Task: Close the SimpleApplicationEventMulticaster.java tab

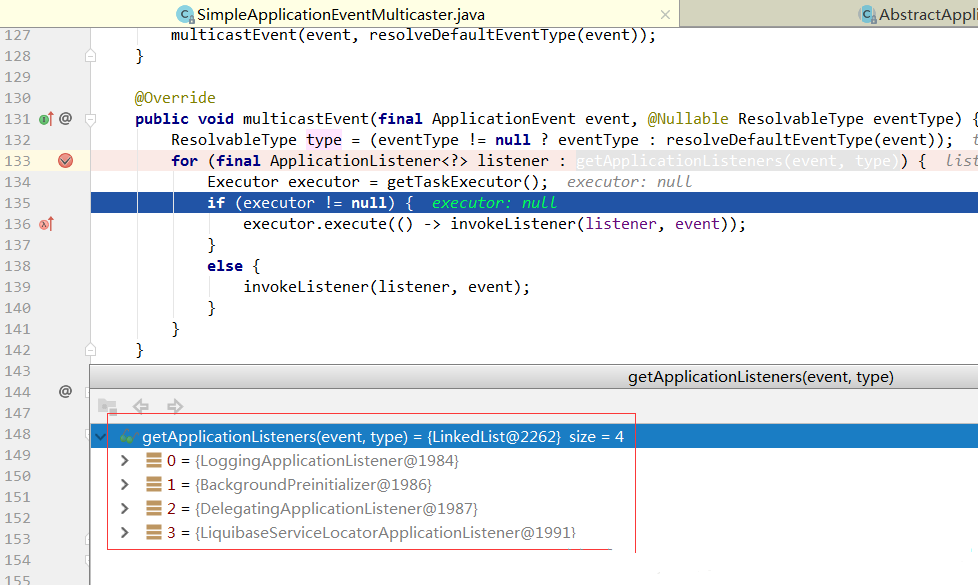Action: click(x=665, y=15)
